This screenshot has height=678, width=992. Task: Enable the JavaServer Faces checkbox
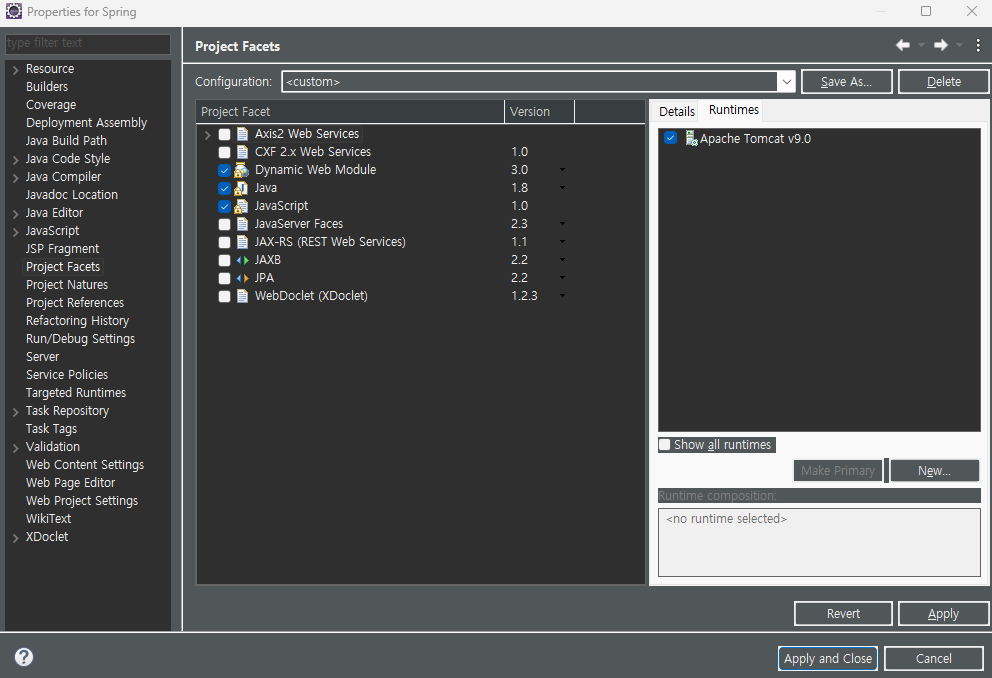225,225
